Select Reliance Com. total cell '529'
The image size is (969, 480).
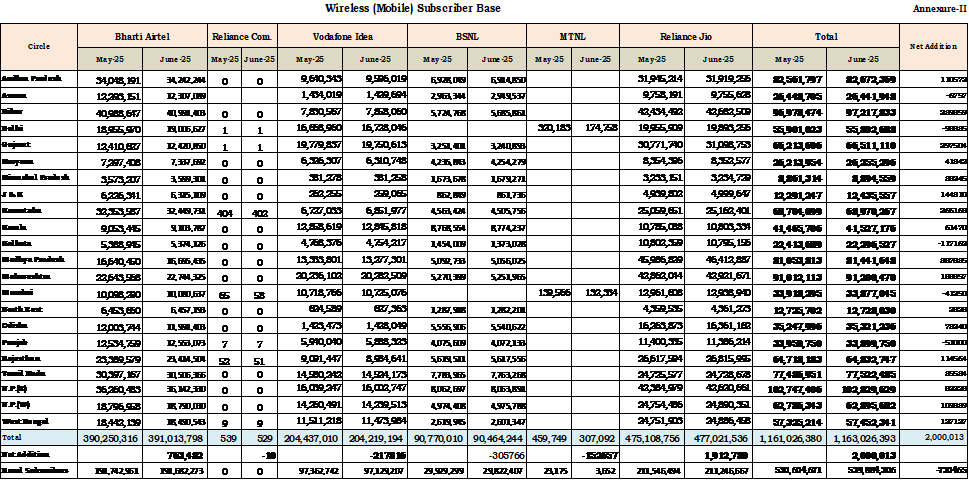259,437
